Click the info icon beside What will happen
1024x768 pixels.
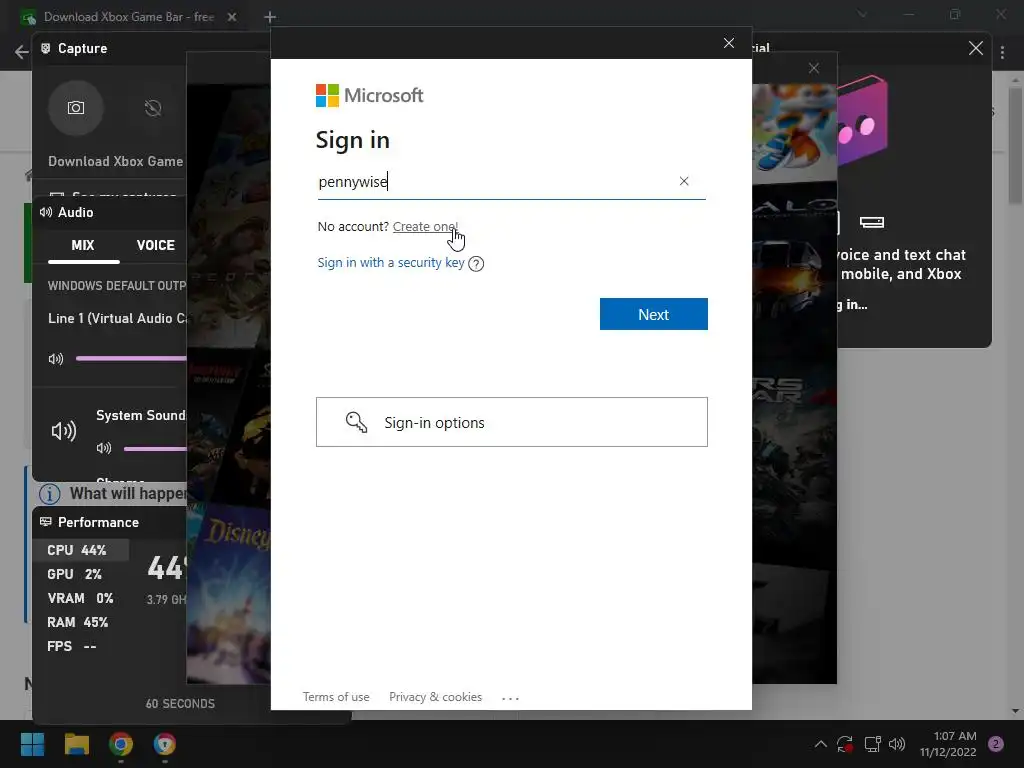click(50, 494)
